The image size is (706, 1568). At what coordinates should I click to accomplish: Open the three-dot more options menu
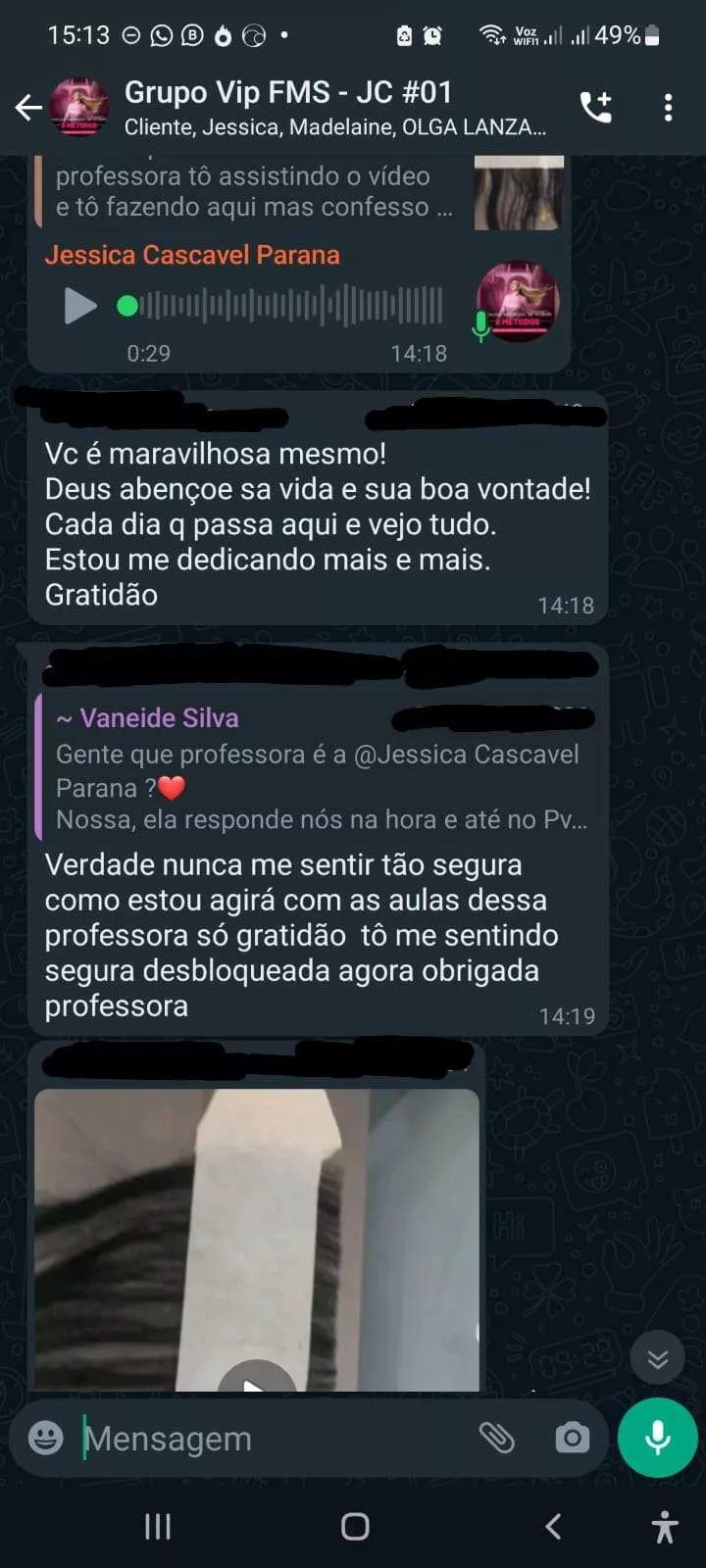(x=668, y=108)
